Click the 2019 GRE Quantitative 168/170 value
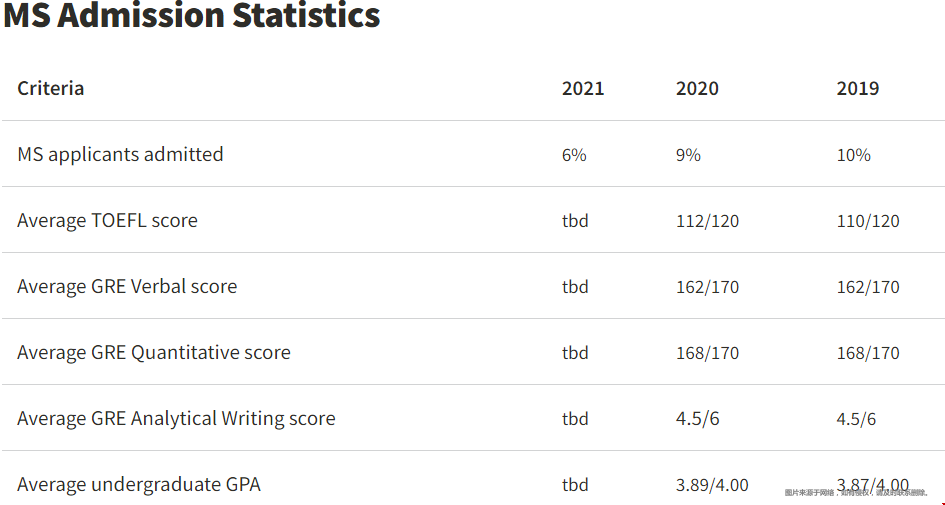The width and height of the screenshot is (945, 505). 868,353
